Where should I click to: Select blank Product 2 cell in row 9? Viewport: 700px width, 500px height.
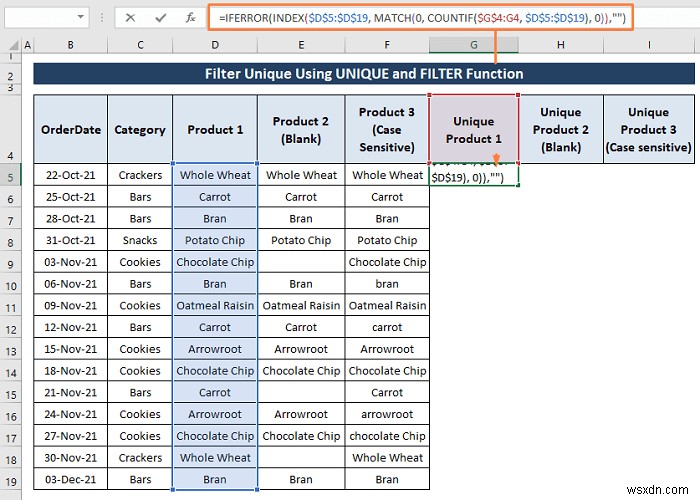pyautogui.click(x=301, y=262)
